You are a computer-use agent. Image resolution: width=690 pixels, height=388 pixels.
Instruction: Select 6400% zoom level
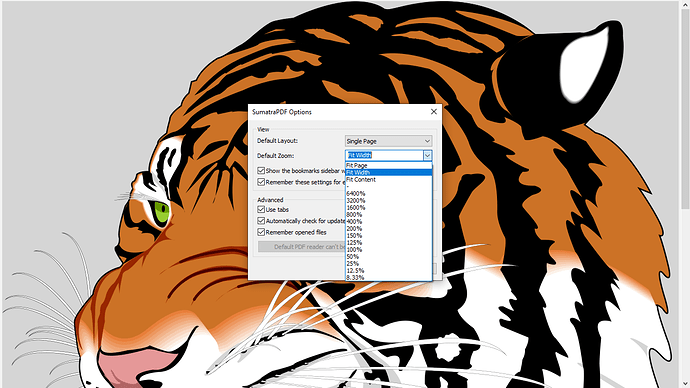click(389, 194)
